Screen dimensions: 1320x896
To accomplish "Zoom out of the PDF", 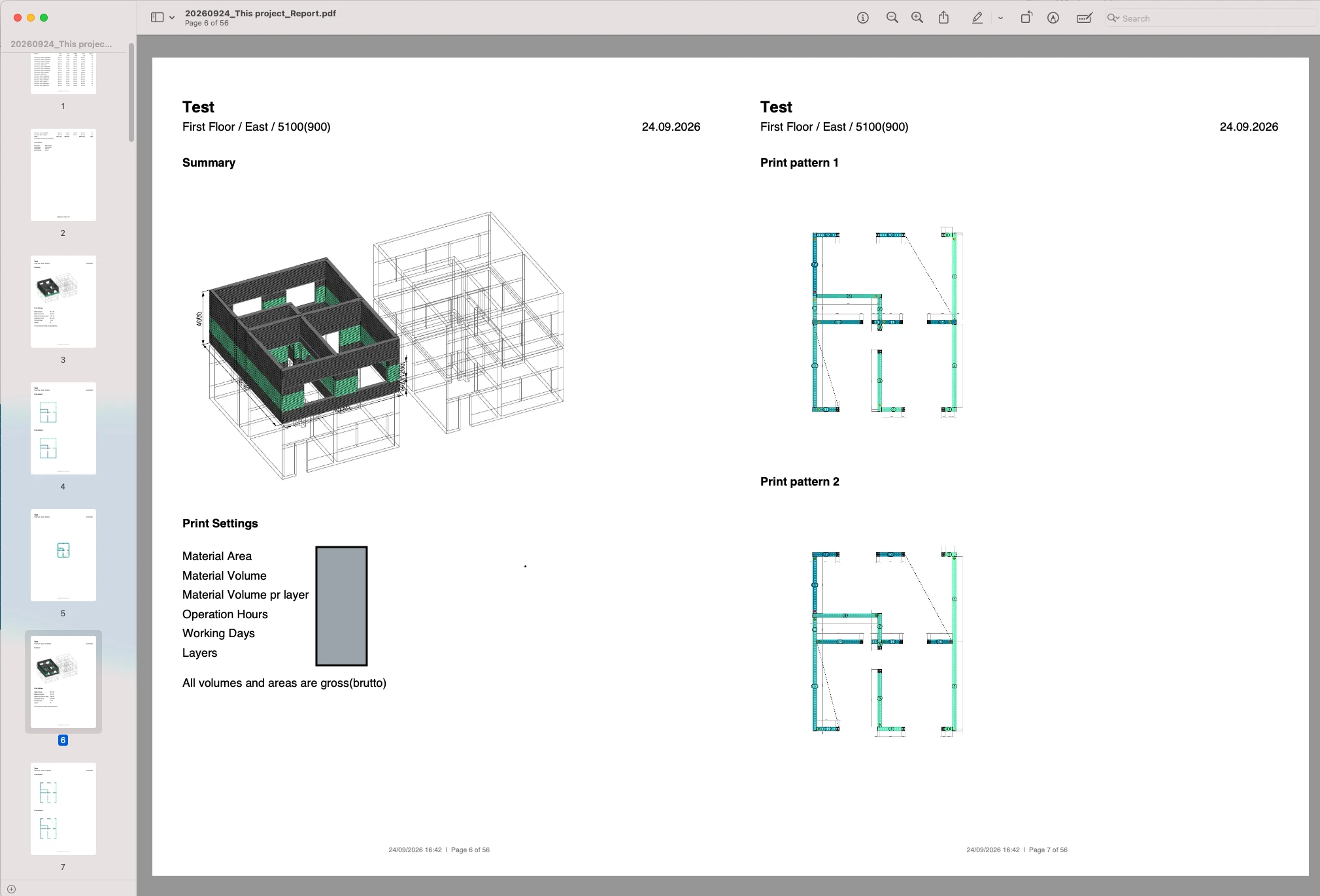I will (x=892, y=18).
